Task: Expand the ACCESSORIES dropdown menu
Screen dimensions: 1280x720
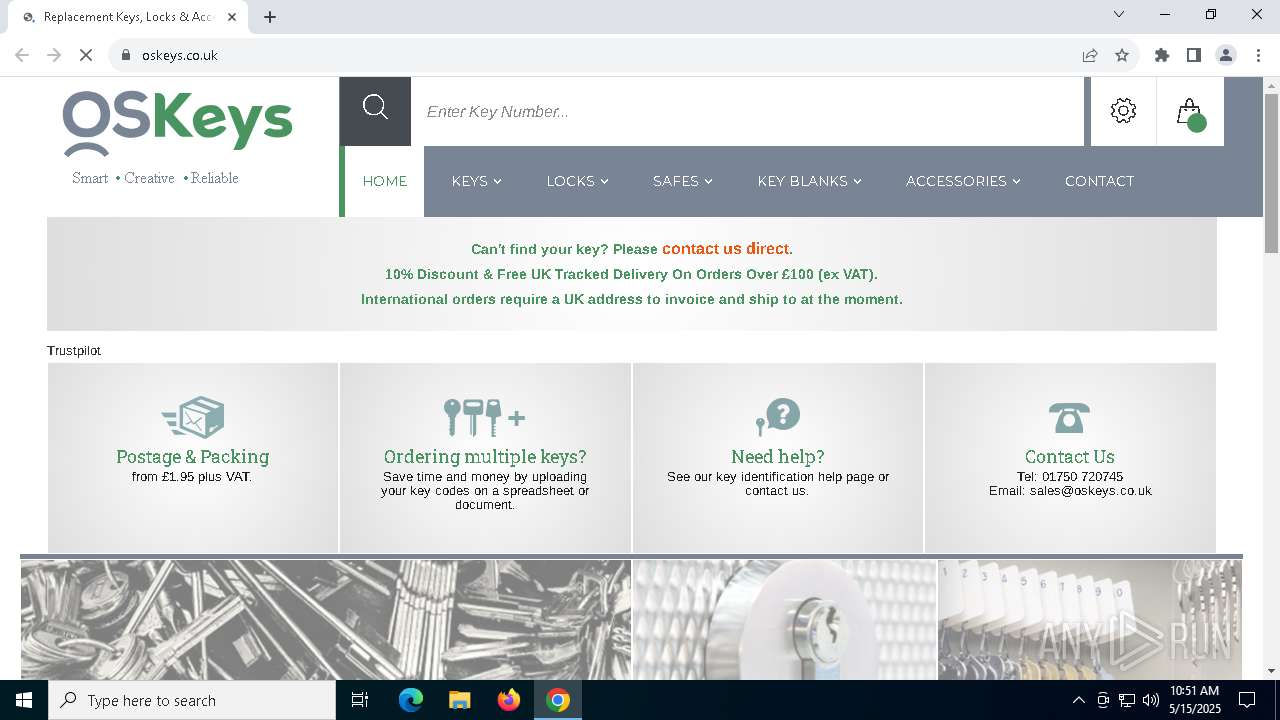Action: coord(963,181)
